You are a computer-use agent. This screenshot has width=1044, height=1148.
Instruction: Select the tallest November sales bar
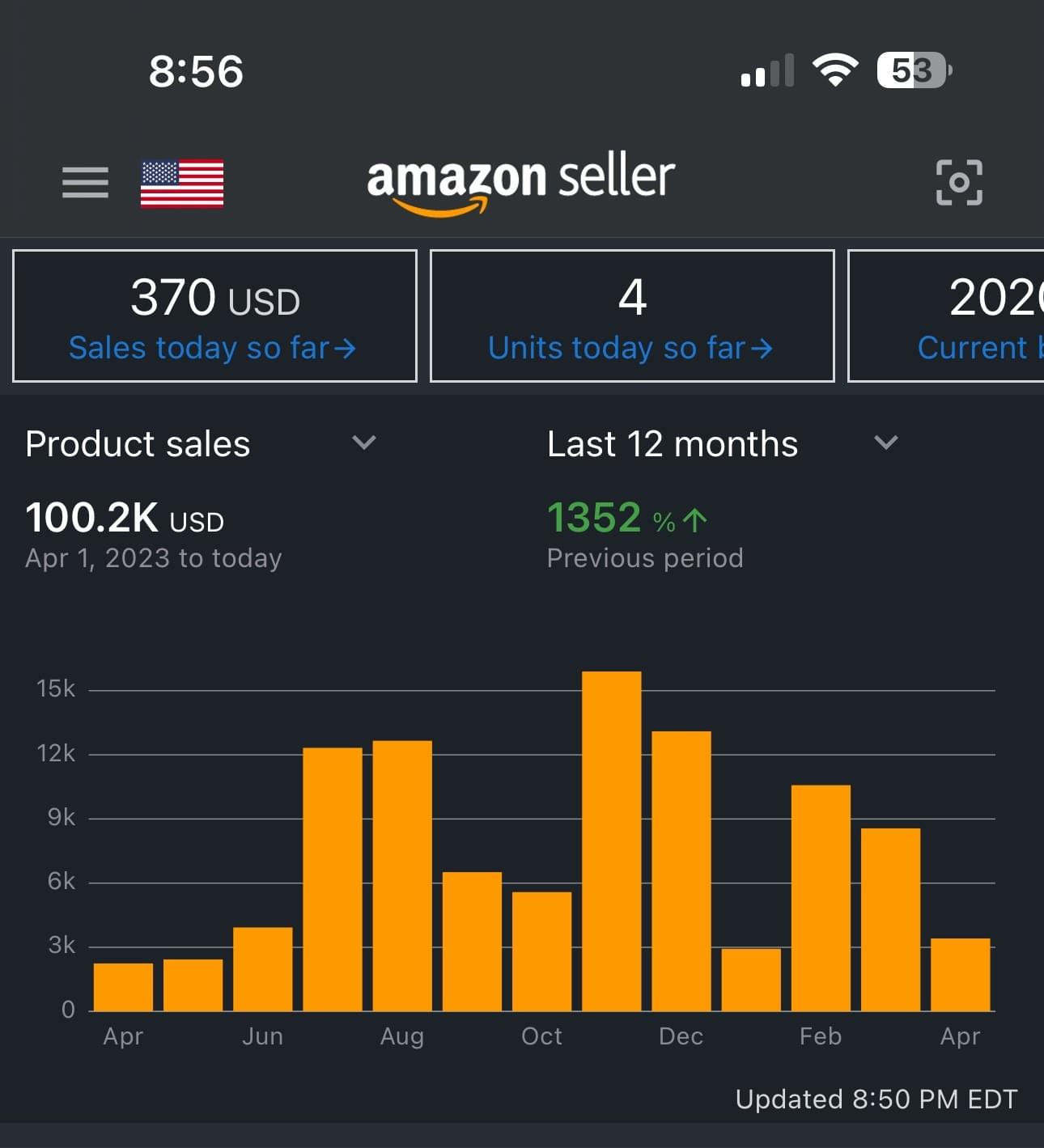612,841
